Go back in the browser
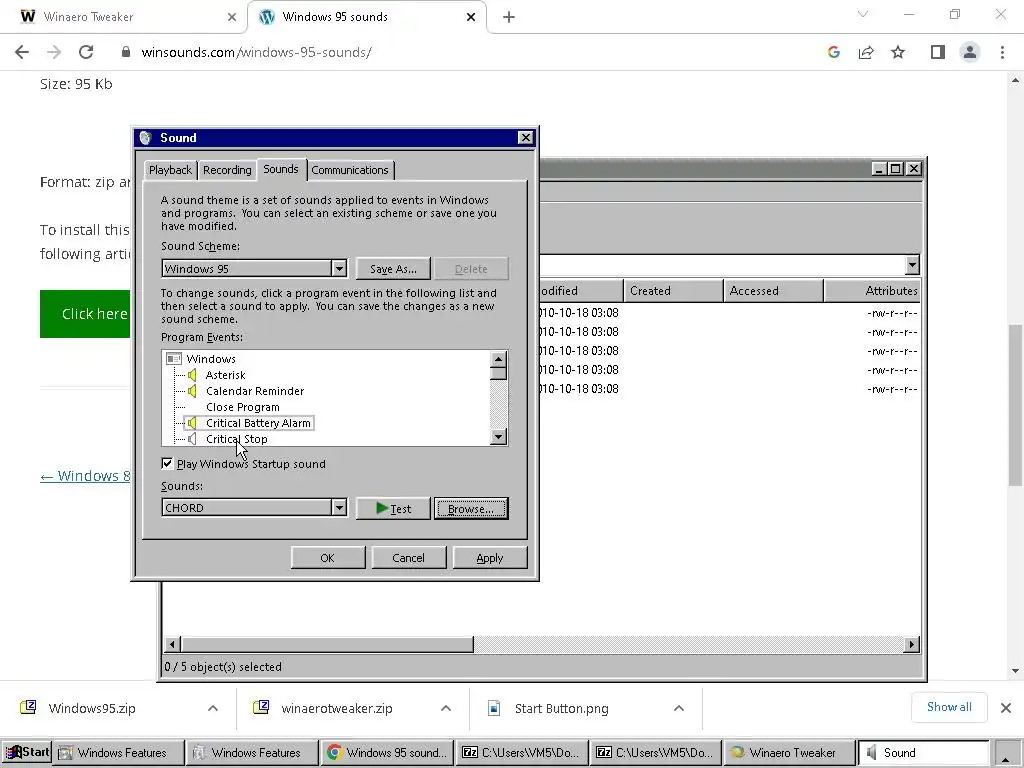The width and height of the screenshot is (1024, 768). pyautogui.click(x=22, y=52)
